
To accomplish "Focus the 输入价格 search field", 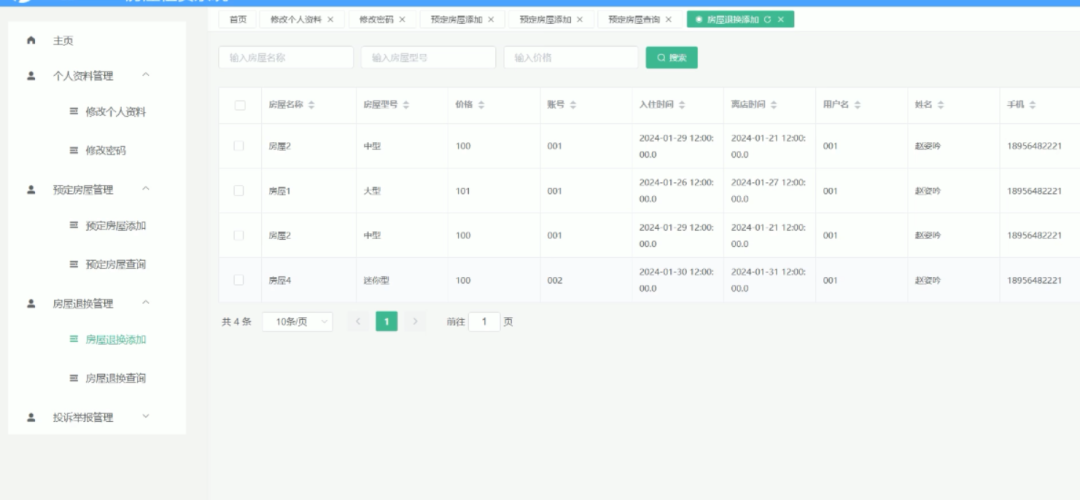I will [x=571, y=58].
